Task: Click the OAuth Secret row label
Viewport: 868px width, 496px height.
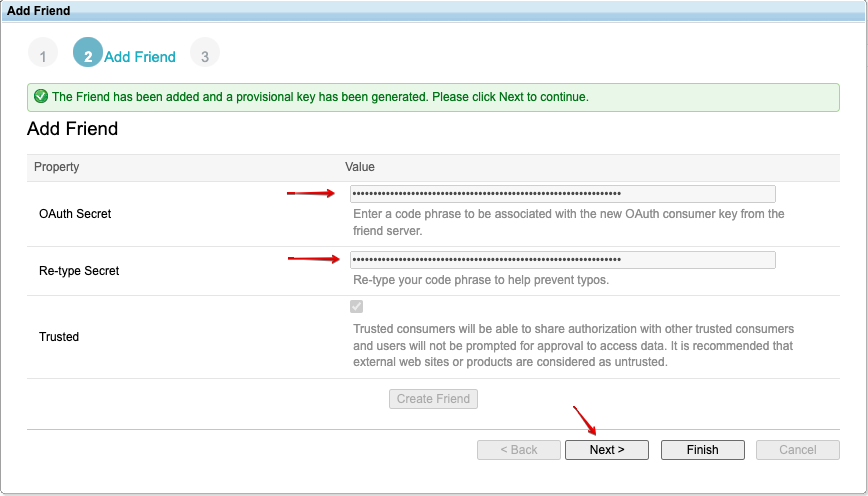Action: click(x=75, y=214)
